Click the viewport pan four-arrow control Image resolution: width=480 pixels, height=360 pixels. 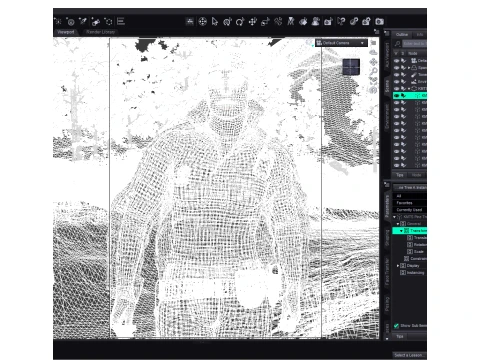[373, 62]
